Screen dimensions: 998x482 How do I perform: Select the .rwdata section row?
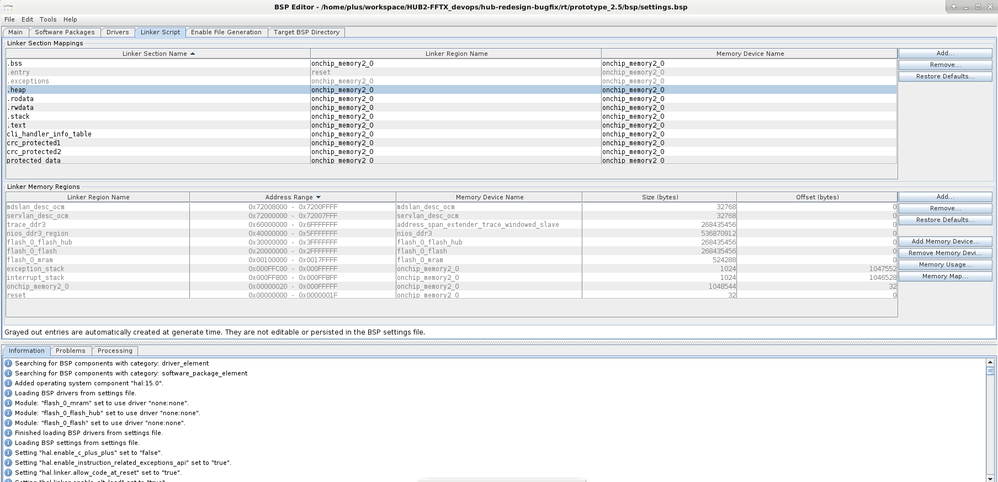tap(451, 108)
